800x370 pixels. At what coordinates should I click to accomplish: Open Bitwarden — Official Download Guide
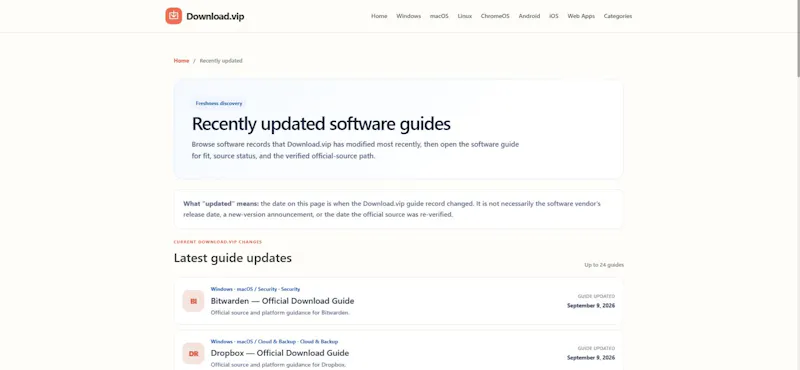pyautogui.click(x=282, y=301)
